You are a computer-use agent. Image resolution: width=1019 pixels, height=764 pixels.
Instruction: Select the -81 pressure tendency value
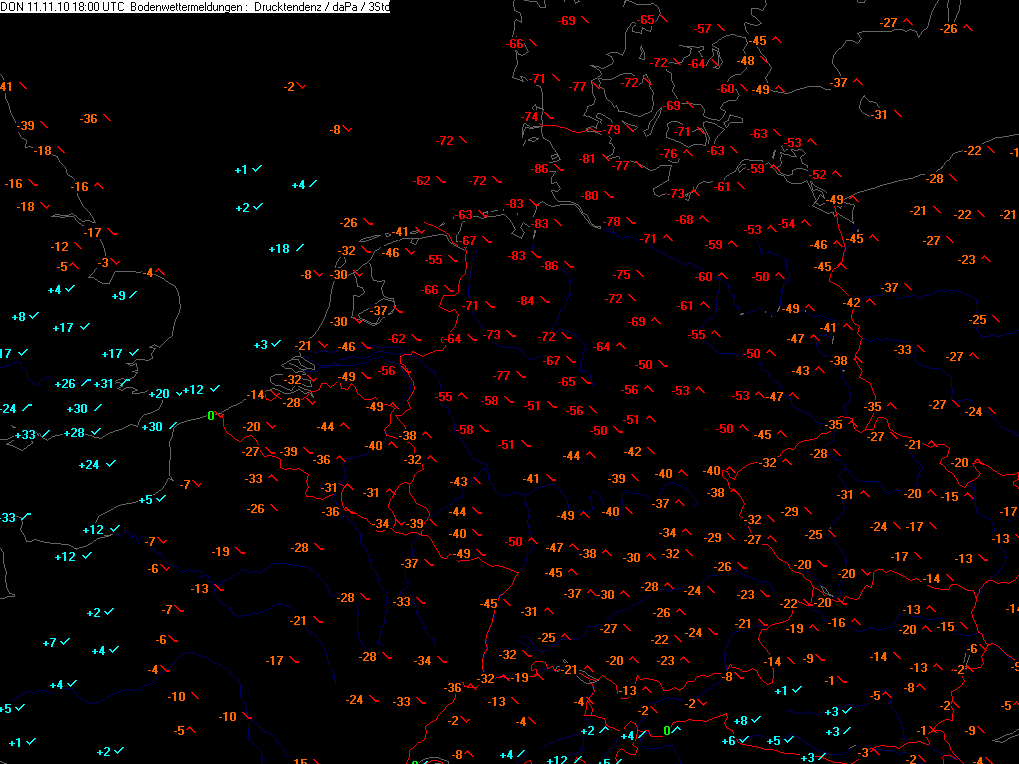click(x=587, y=159)
